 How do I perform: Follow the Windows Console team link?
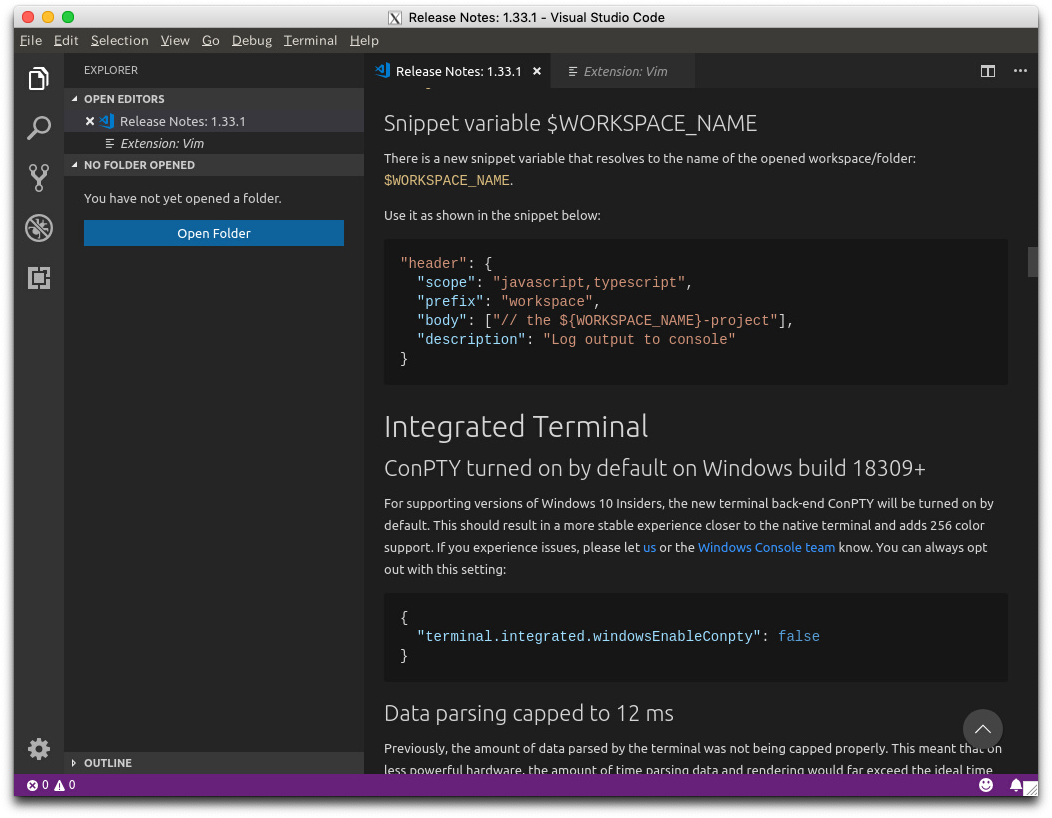tap(766, 547)
